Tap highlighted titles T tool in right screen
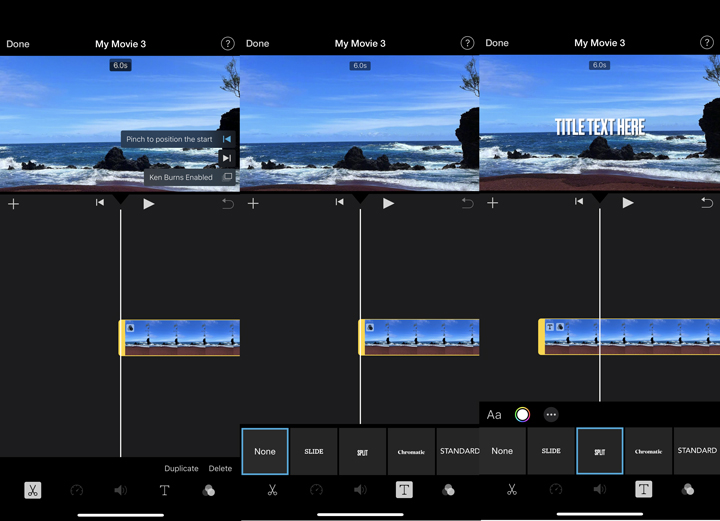Screen dimensions: 720x521 644,489
